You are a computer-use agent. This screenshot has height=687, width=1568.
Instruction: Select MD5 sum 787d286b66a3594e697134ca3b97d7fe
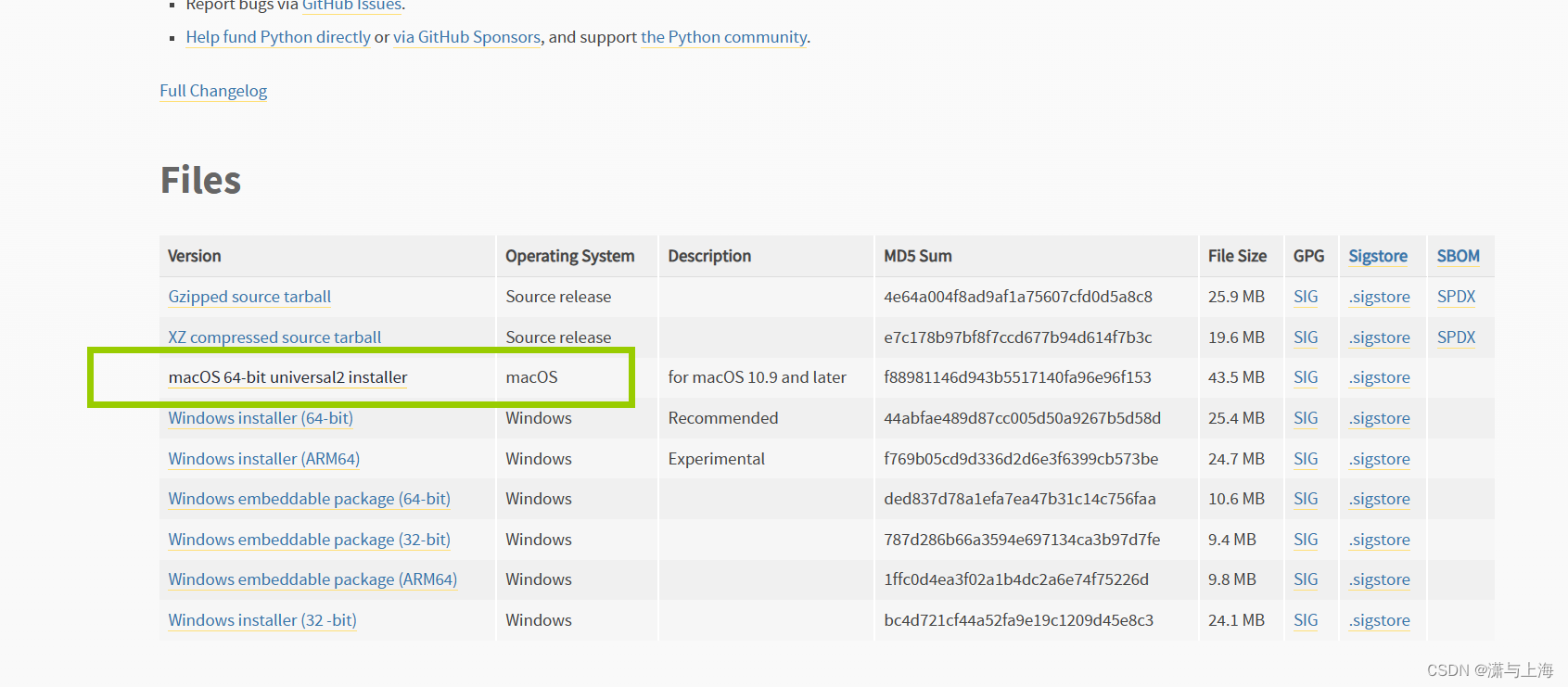[1022, 540]
